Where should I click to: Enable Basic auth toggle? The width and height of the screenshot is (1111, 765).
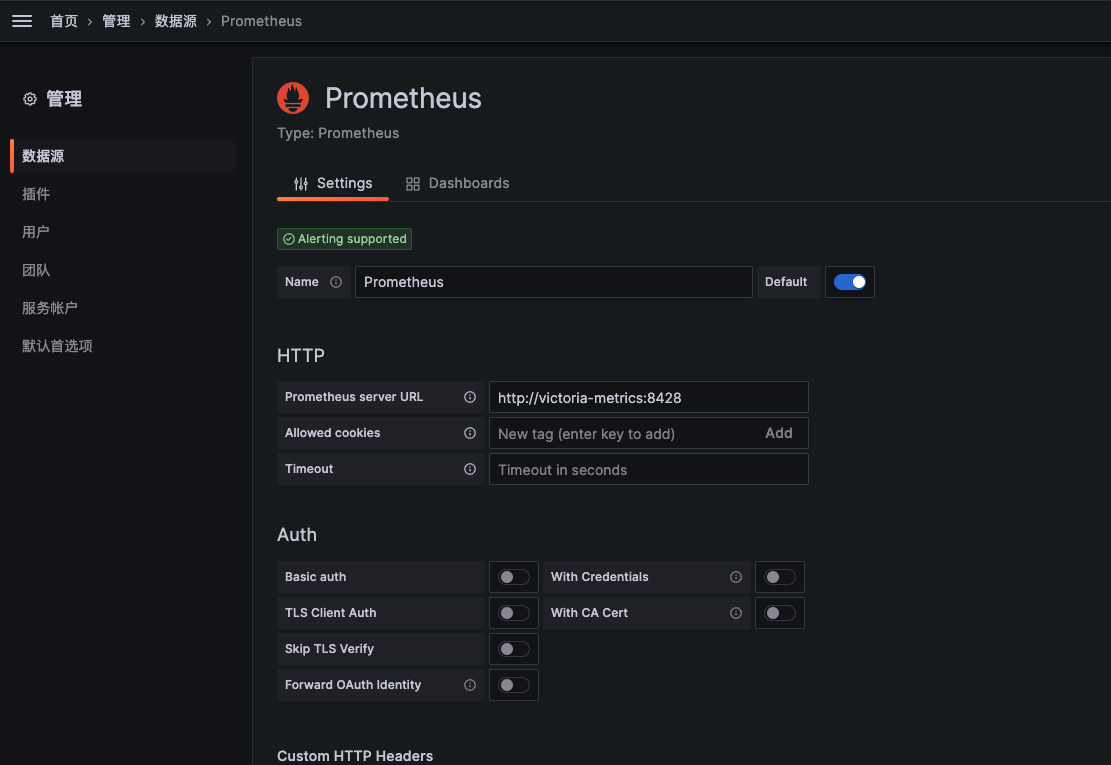coord(514,577)
